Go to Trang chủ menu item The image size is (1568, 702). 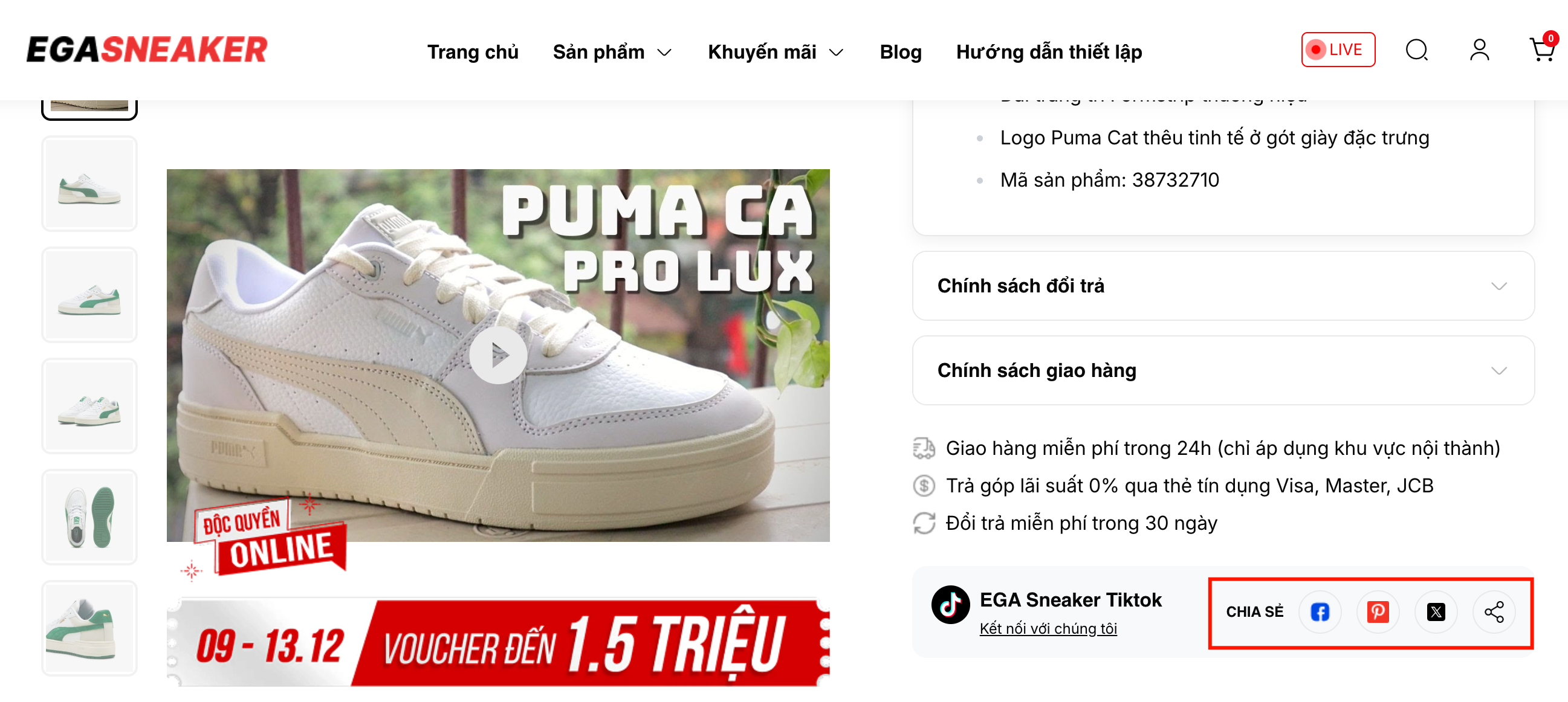(472, 52)
